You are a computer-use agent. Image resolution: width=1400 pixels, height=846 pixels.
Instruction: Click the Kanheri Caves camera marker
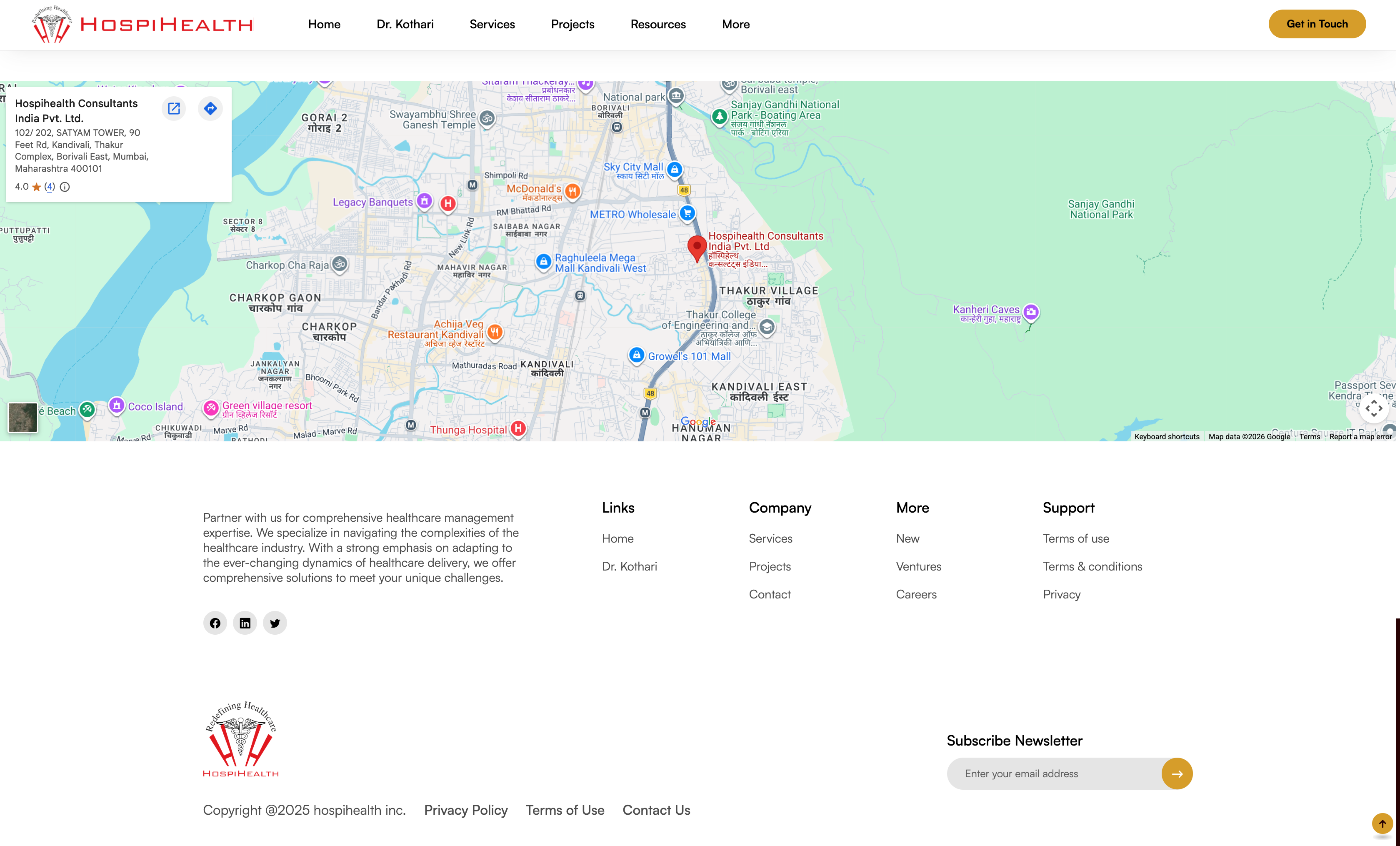pyautogui.click(x=1031, y=312)
